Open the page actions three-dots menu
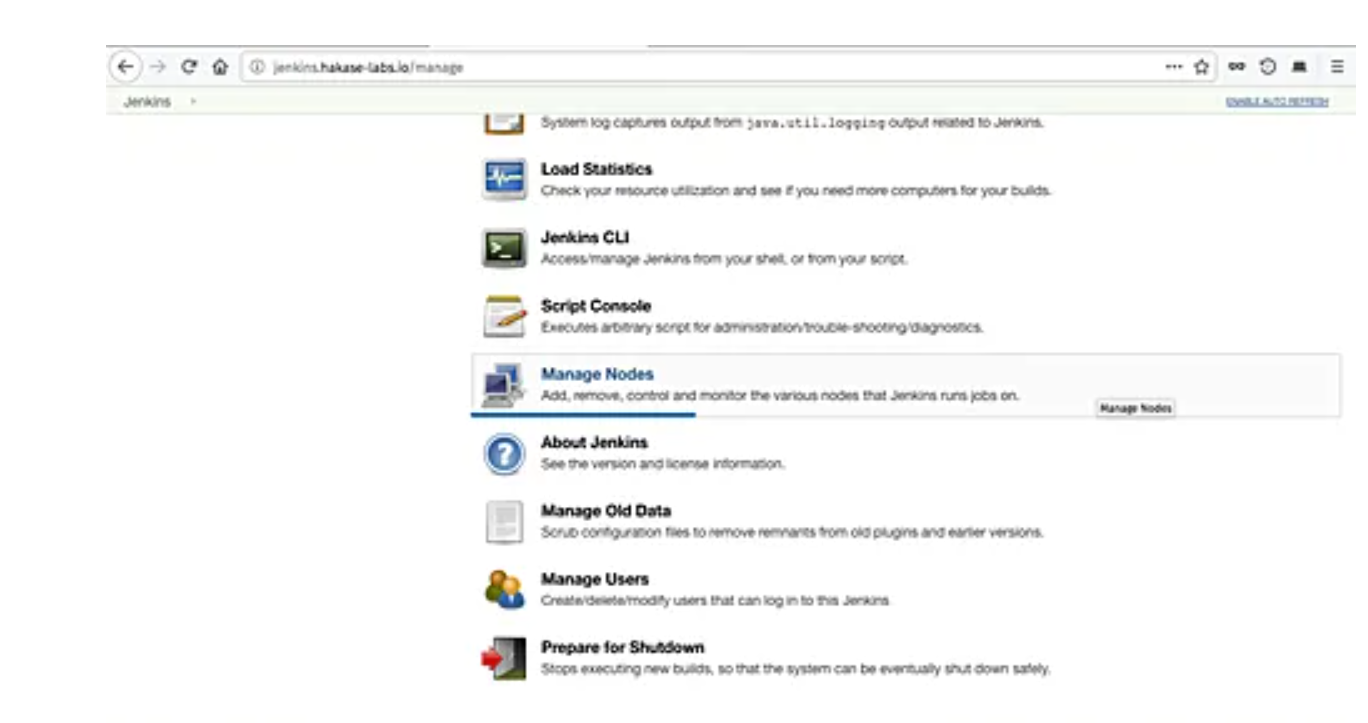Viewport: 1368px width, 723px height. pos(1174,67)
